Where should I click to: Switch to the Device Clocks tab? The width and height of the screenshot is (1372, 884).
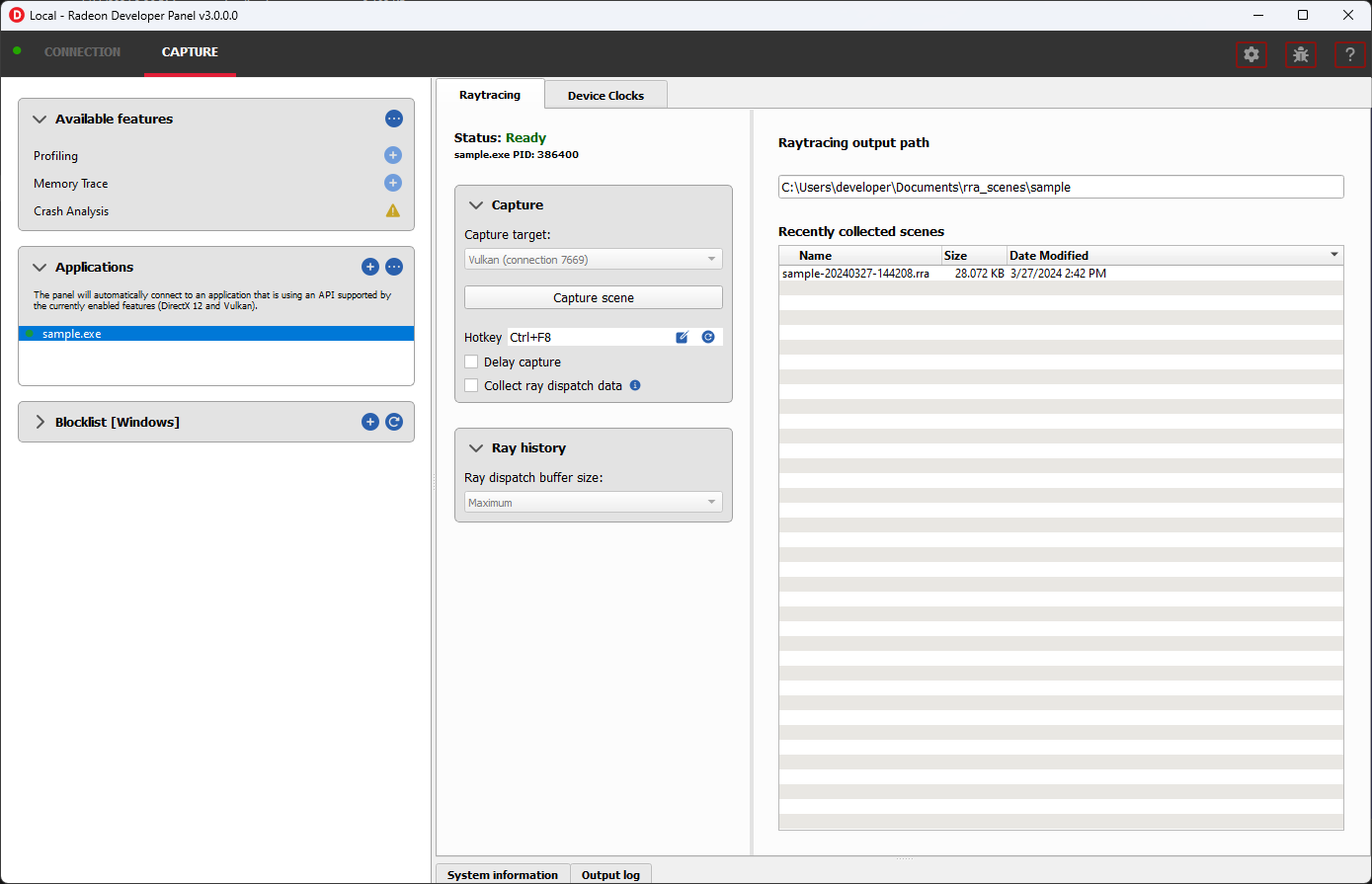pyautogui.click(x=605, y=96)
